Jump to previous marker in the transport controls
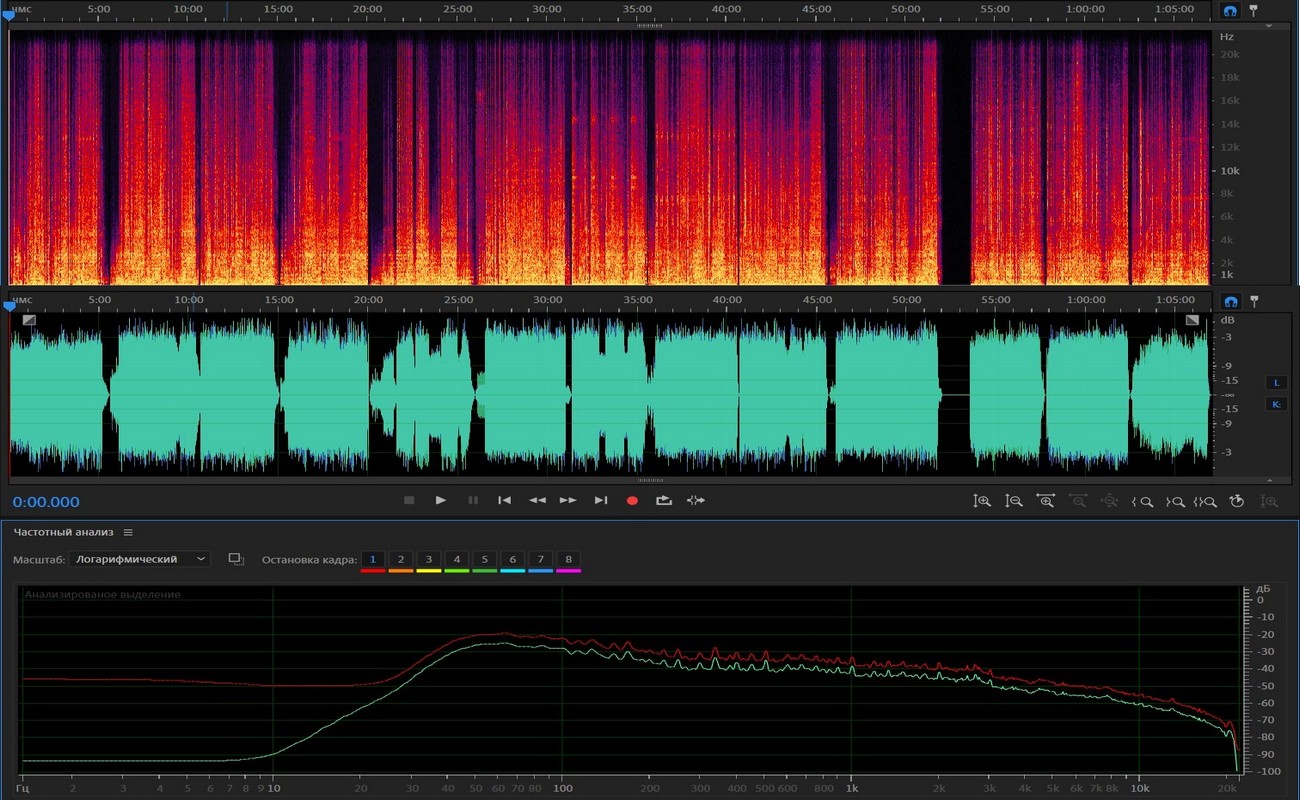This screenshot has width=1300, height=800. (x=505, y=500)
